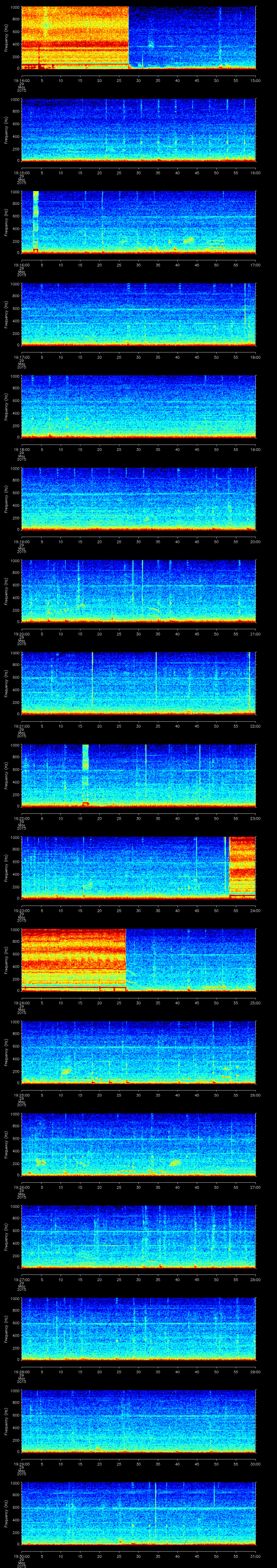Image resolution: width=277 pixels, height=1568 pixels.
Task: Choose the spectrogram panel starting at 19:30:00
Action: (138, 1513)
